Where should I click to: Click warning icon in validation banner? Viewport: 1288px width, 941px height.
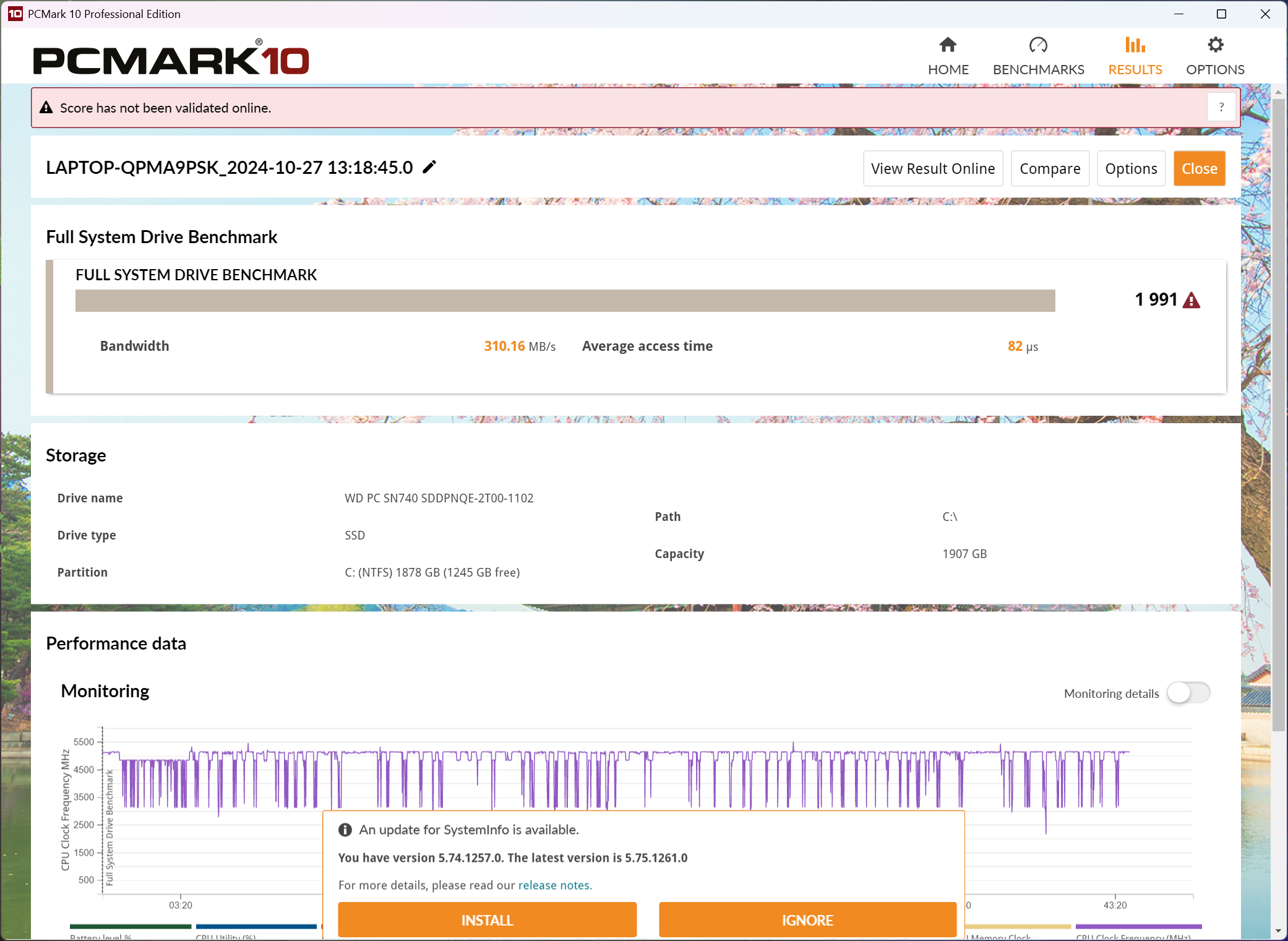[46, 108]
